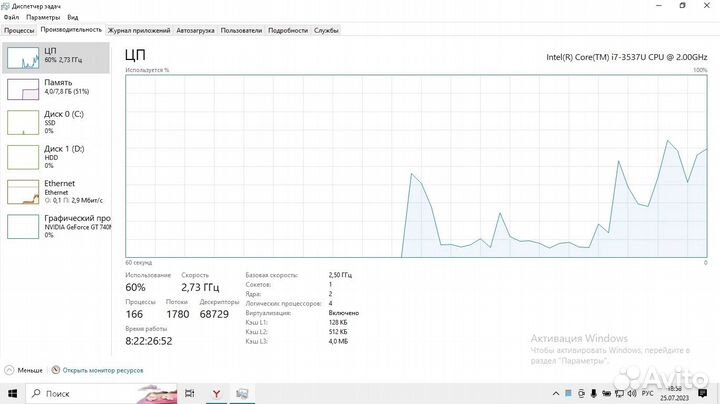Click the Кэш L3 value 4,0 МБ
The width and height of the screenshot is (720, 404).
pos(338,341)
